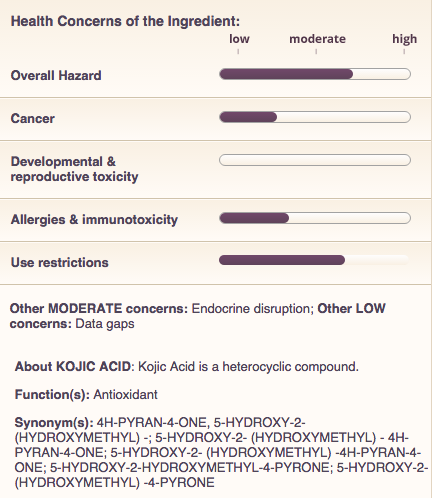This screenshot has height=498, width=432.
Task: Click the empty Developmental & reproductive toxicity bar
Action: tap(315, 160)
